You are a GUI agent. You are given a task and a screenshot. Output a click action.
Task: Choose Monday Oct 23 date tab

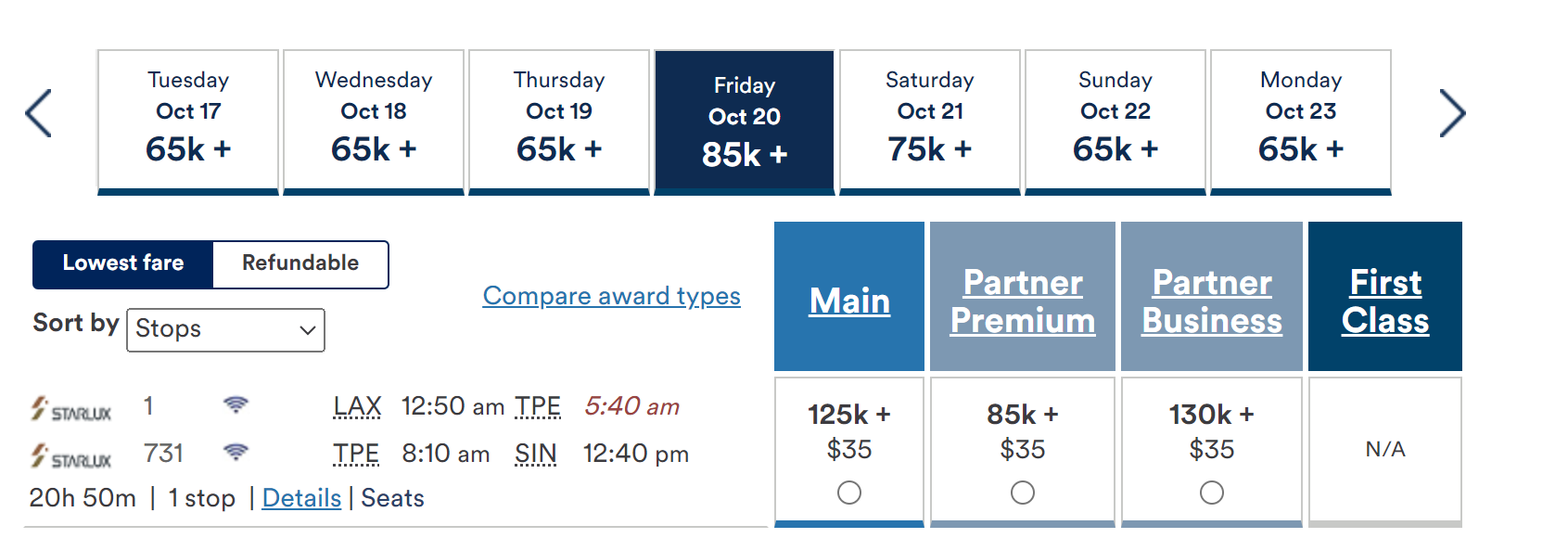[1301, 122]
